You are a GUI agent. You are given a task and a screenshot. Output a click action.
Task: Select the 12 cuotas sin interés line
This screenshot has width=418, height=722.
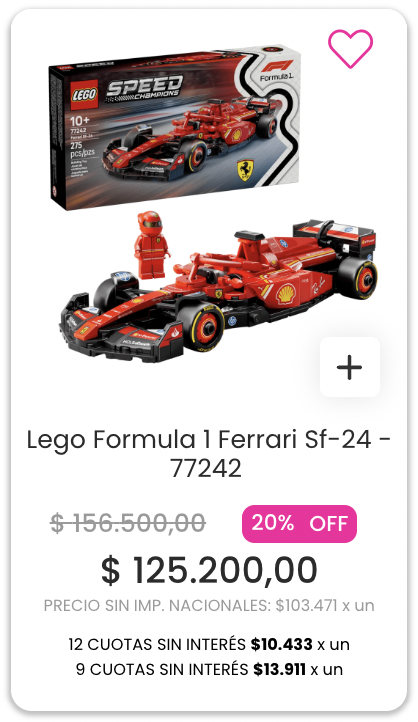tap(209, 644)
